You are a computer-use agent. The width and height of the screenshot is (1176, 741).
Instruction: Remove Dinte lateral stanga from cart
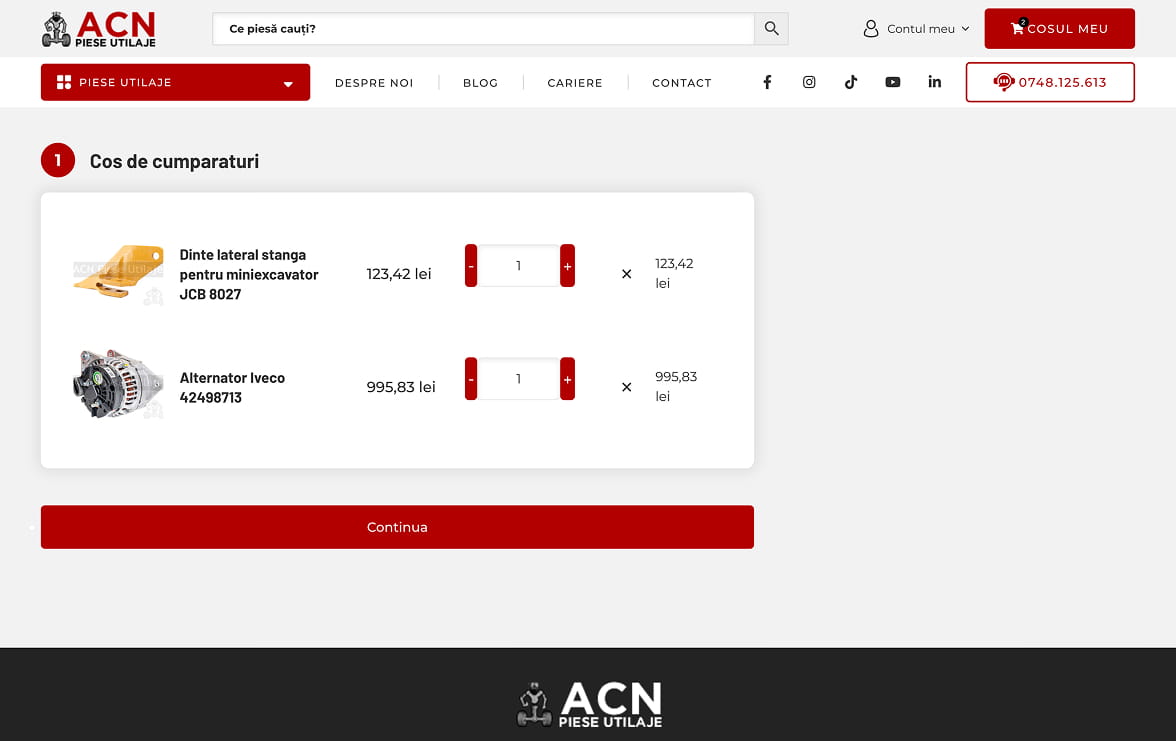coord(627,274)
